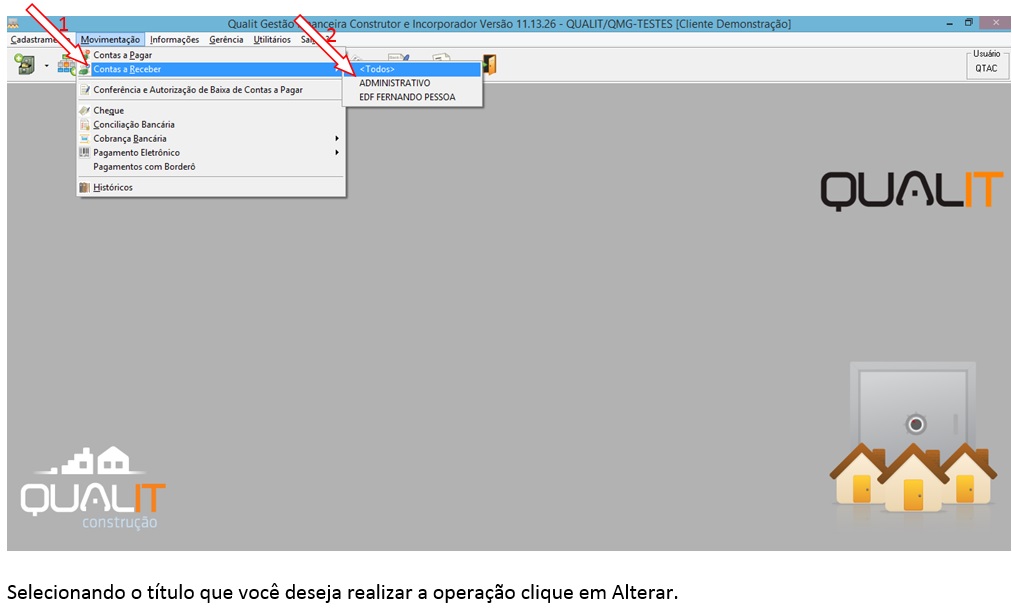Open the Movimentação menu
The image size is (1012, 608).
[110, 39]
